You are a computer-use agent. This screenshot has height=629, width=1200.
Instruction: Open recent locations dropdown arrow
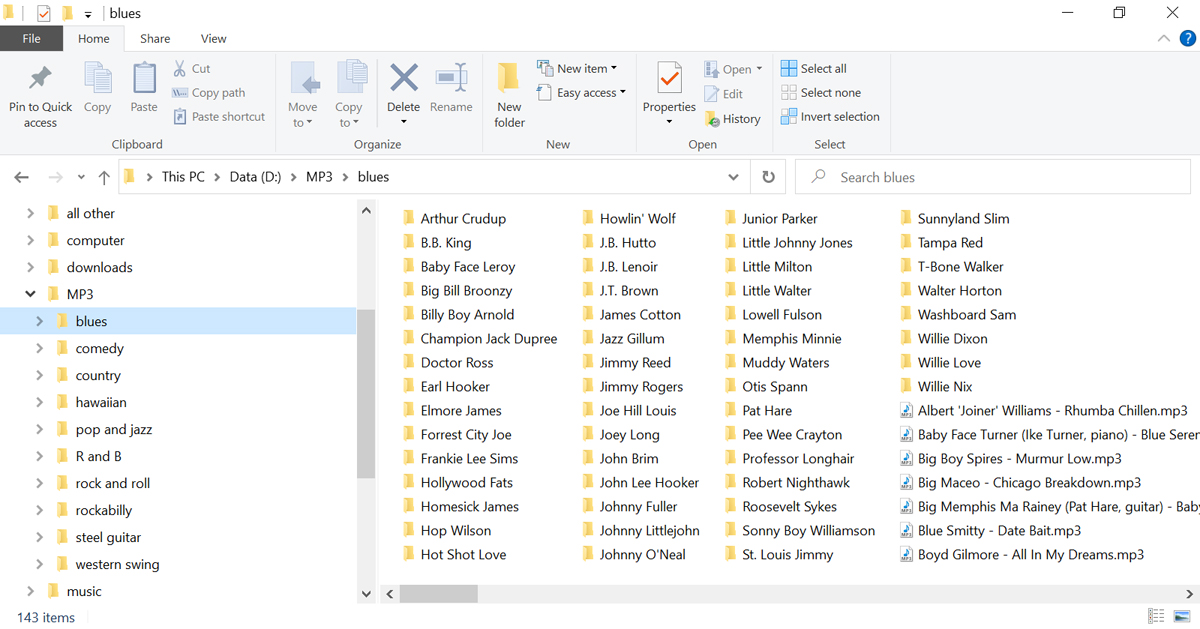[x=81, y=178]
